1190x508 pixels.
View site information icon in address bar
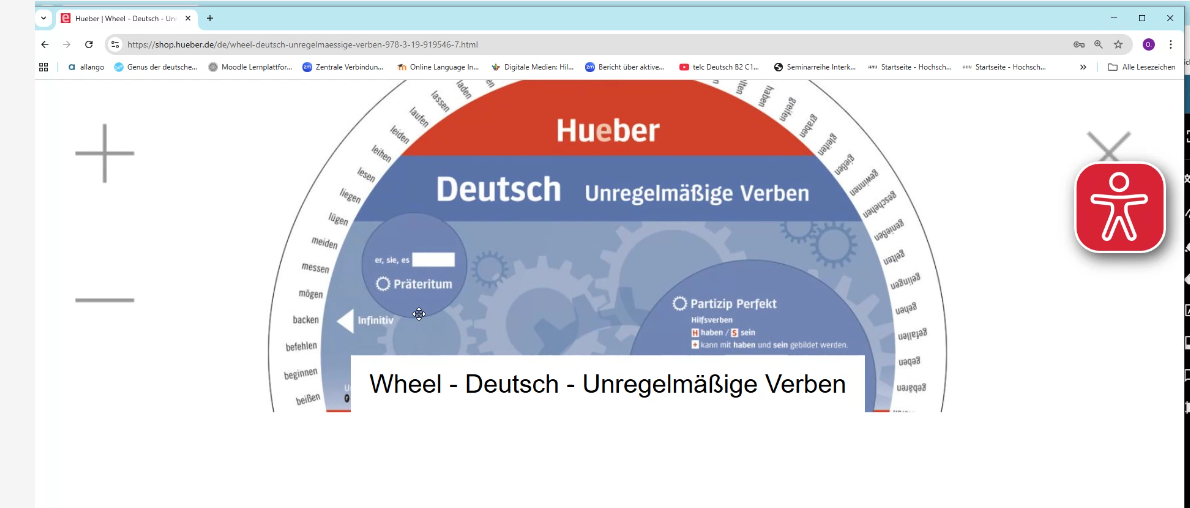coord(115,45)
